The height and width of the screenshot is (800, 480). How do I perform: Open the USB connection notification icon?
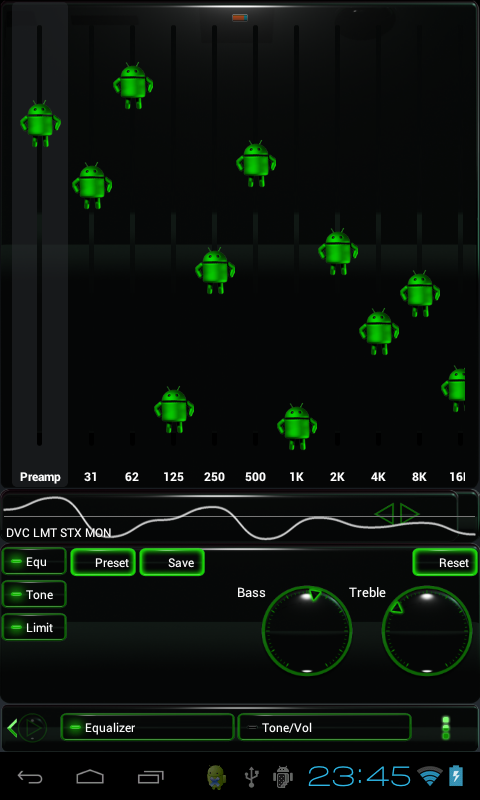pos(251,777)
